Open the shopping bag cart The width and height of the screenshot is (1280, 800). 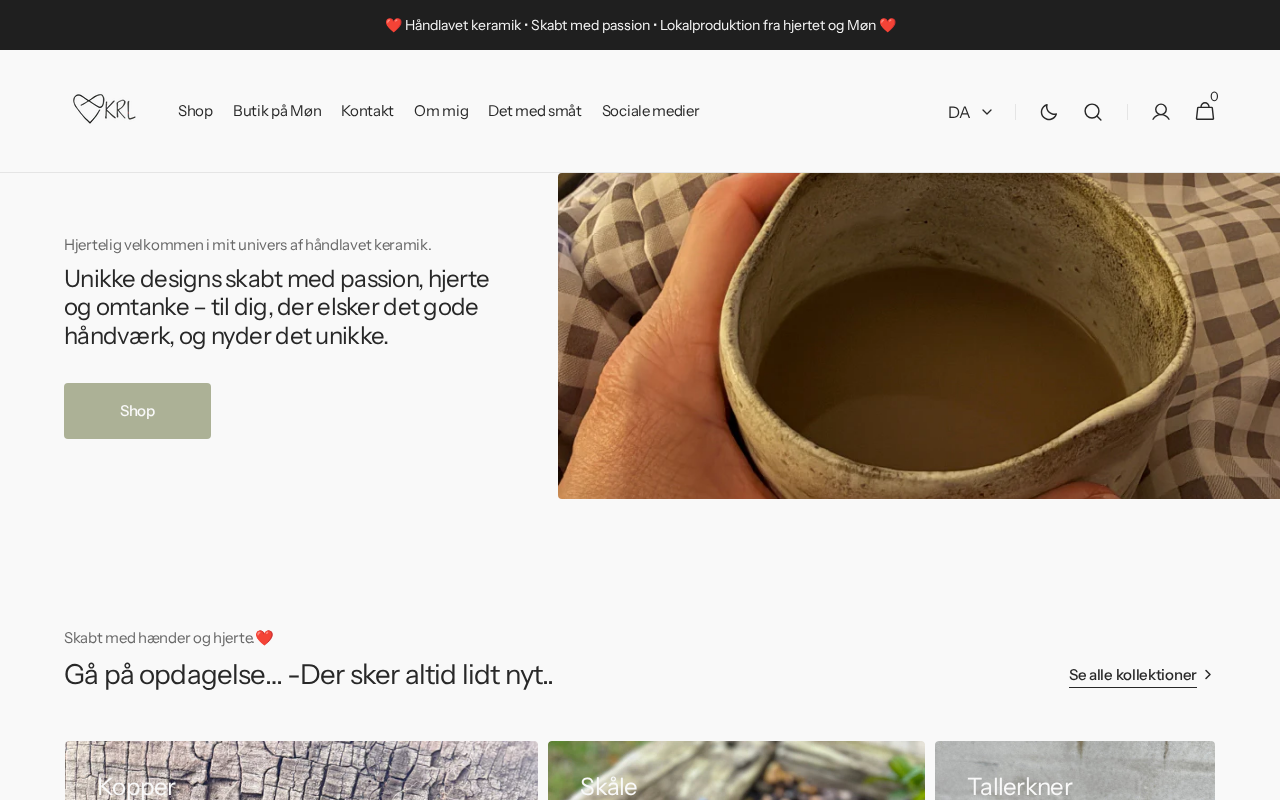(1205, 110)
